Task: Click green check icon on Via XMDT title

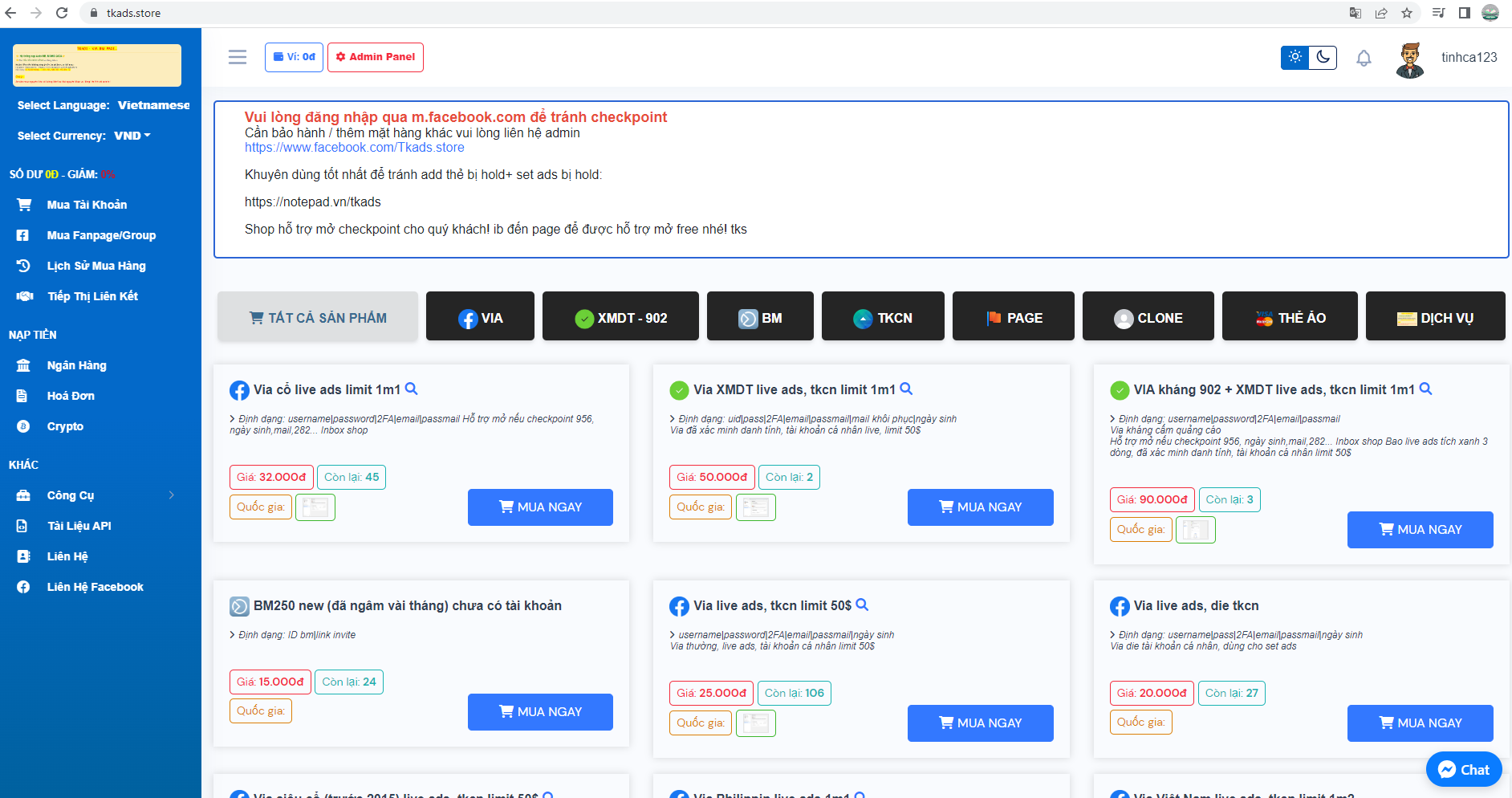Action: [x=679, y=390]
